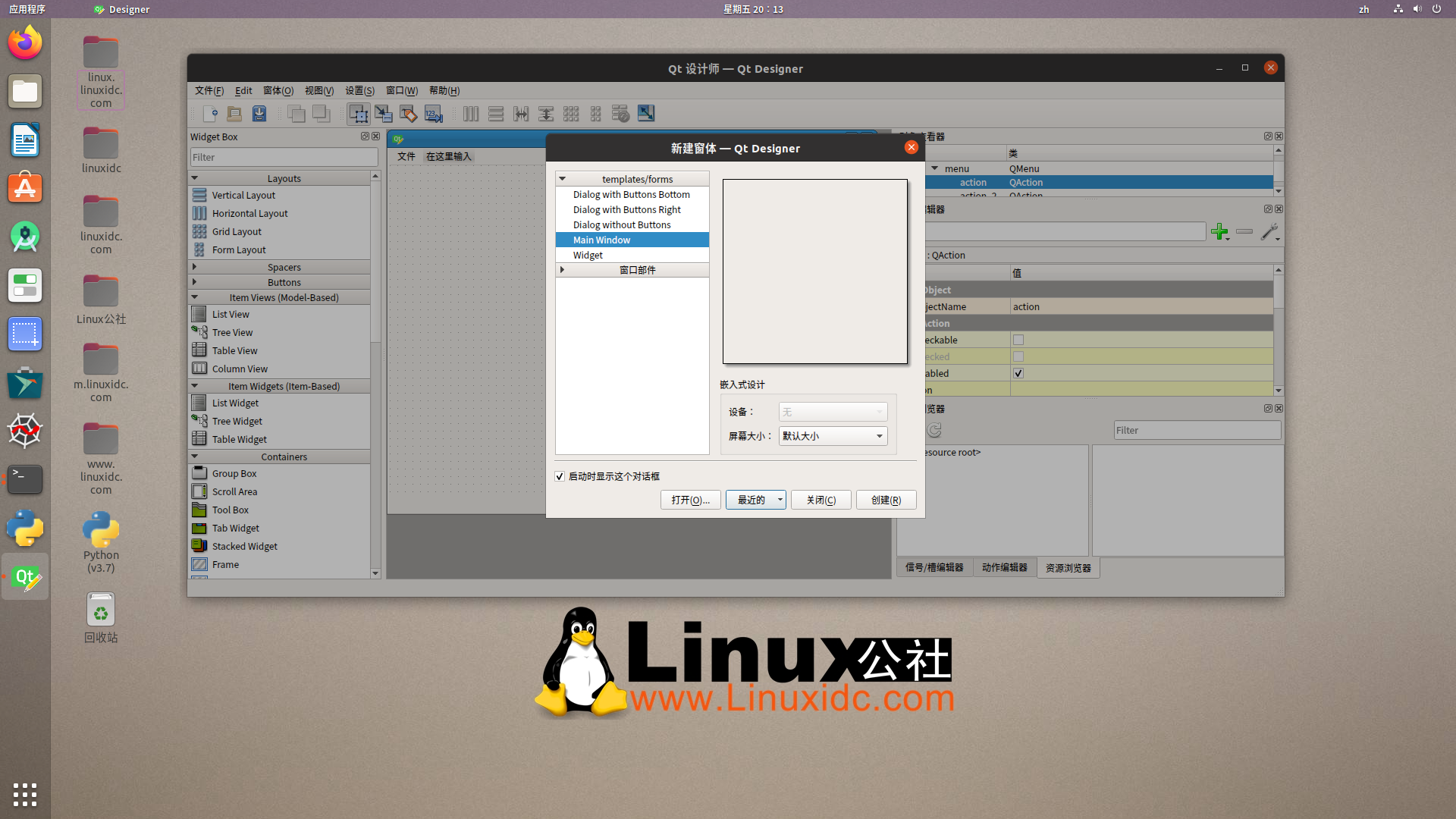Screen dimensions: 1456x819
Task: Collapse Item Views (Model-Based) category
Action: pyautogui.click(x=195, y=297)
